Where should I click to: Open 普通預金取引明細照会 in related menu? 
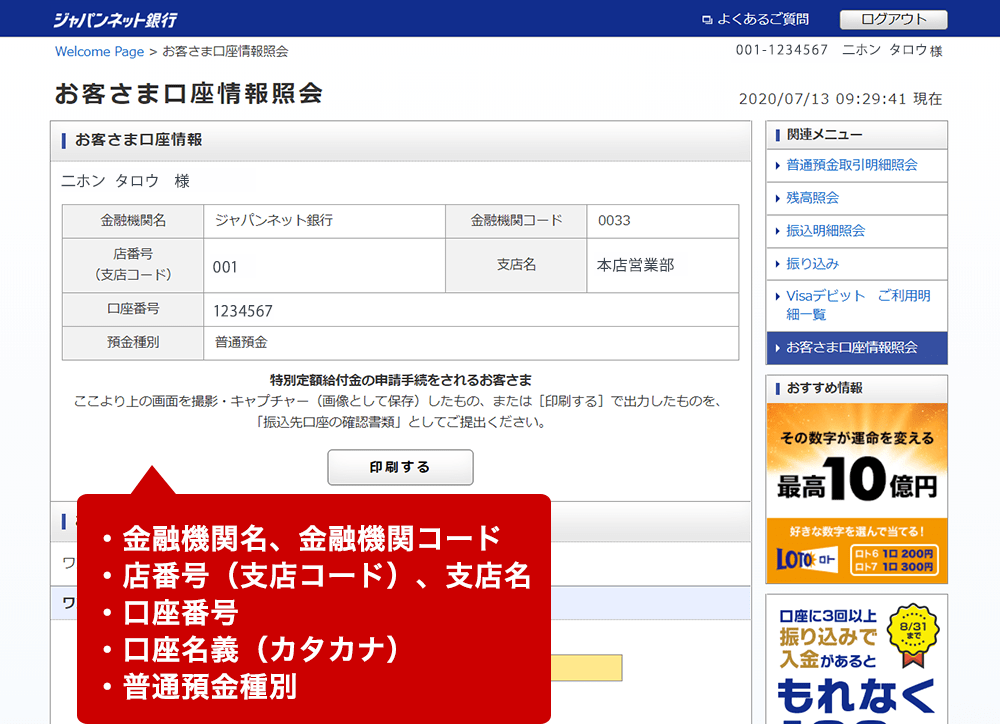[851, 165]
